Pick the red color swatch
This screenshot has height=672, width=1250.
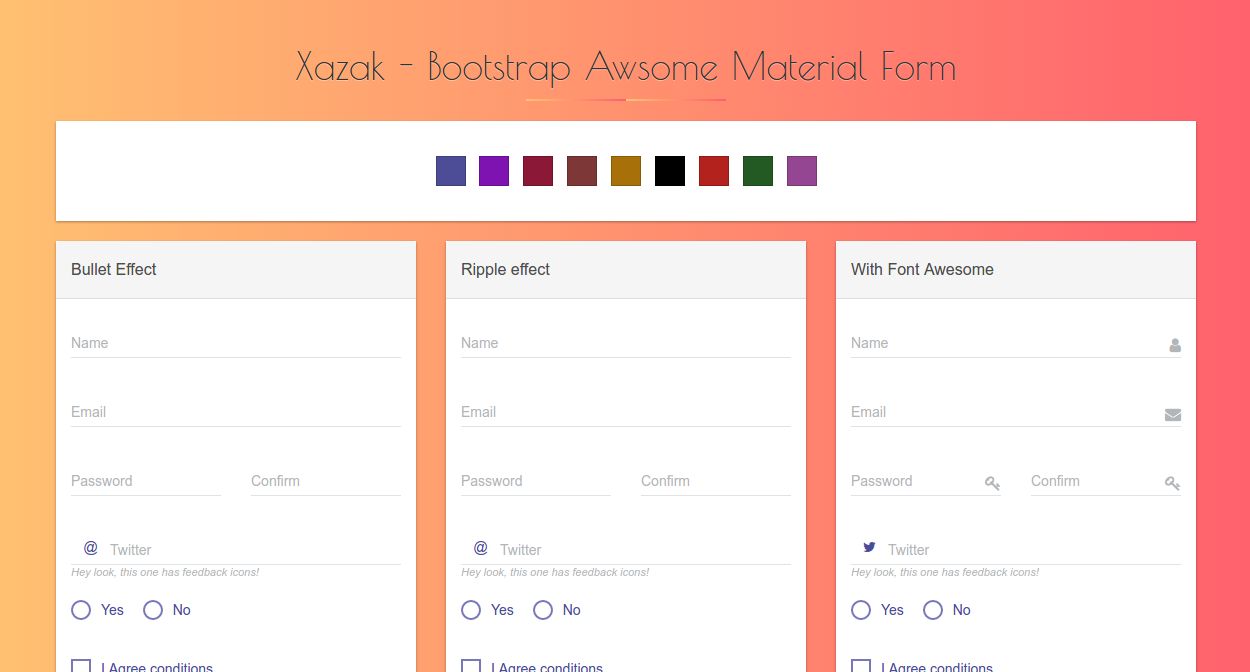click(714, 171)
